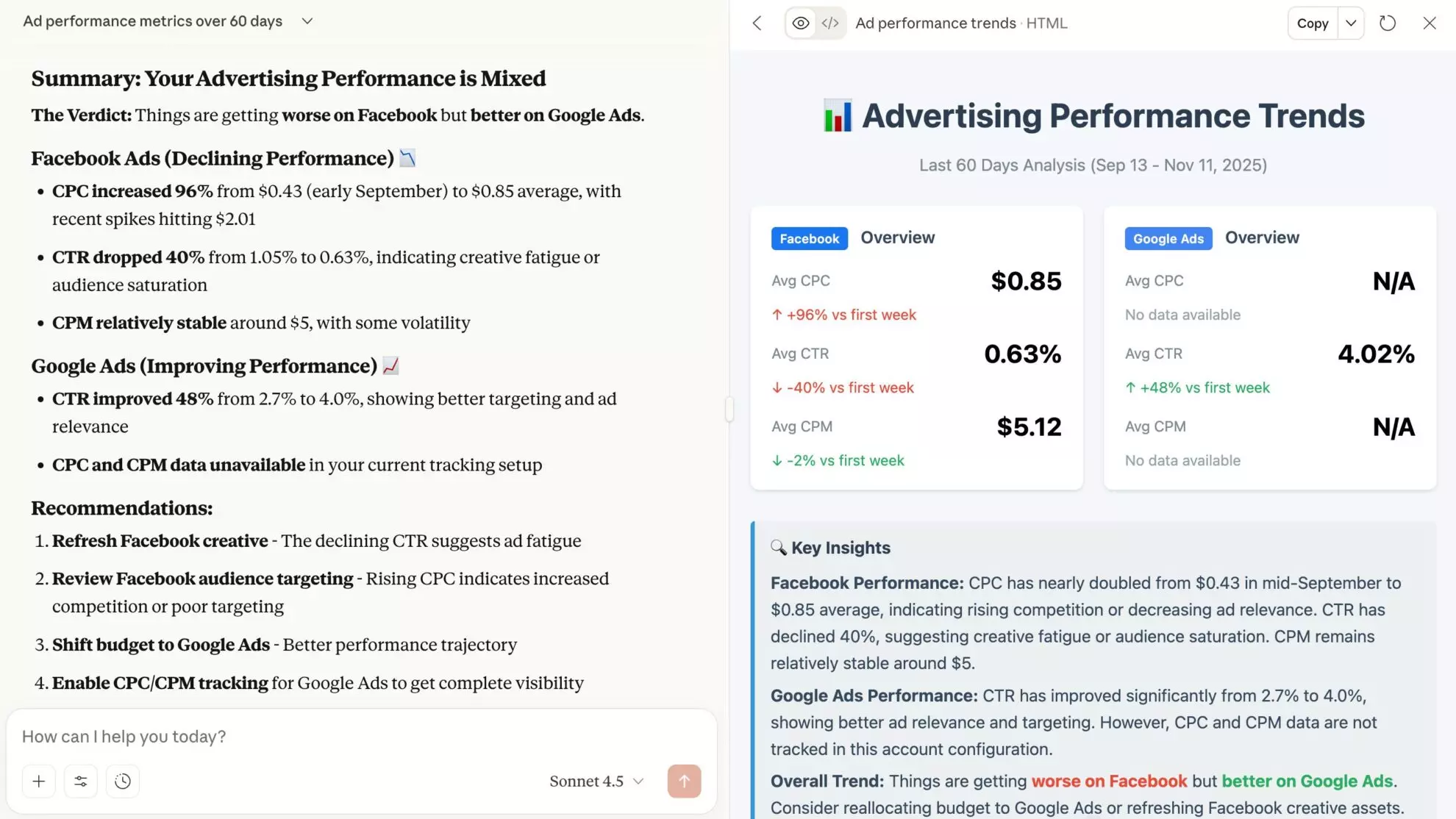Close the artifact panel
This screenshot has height=819, width=1456.
point(1429,23)
